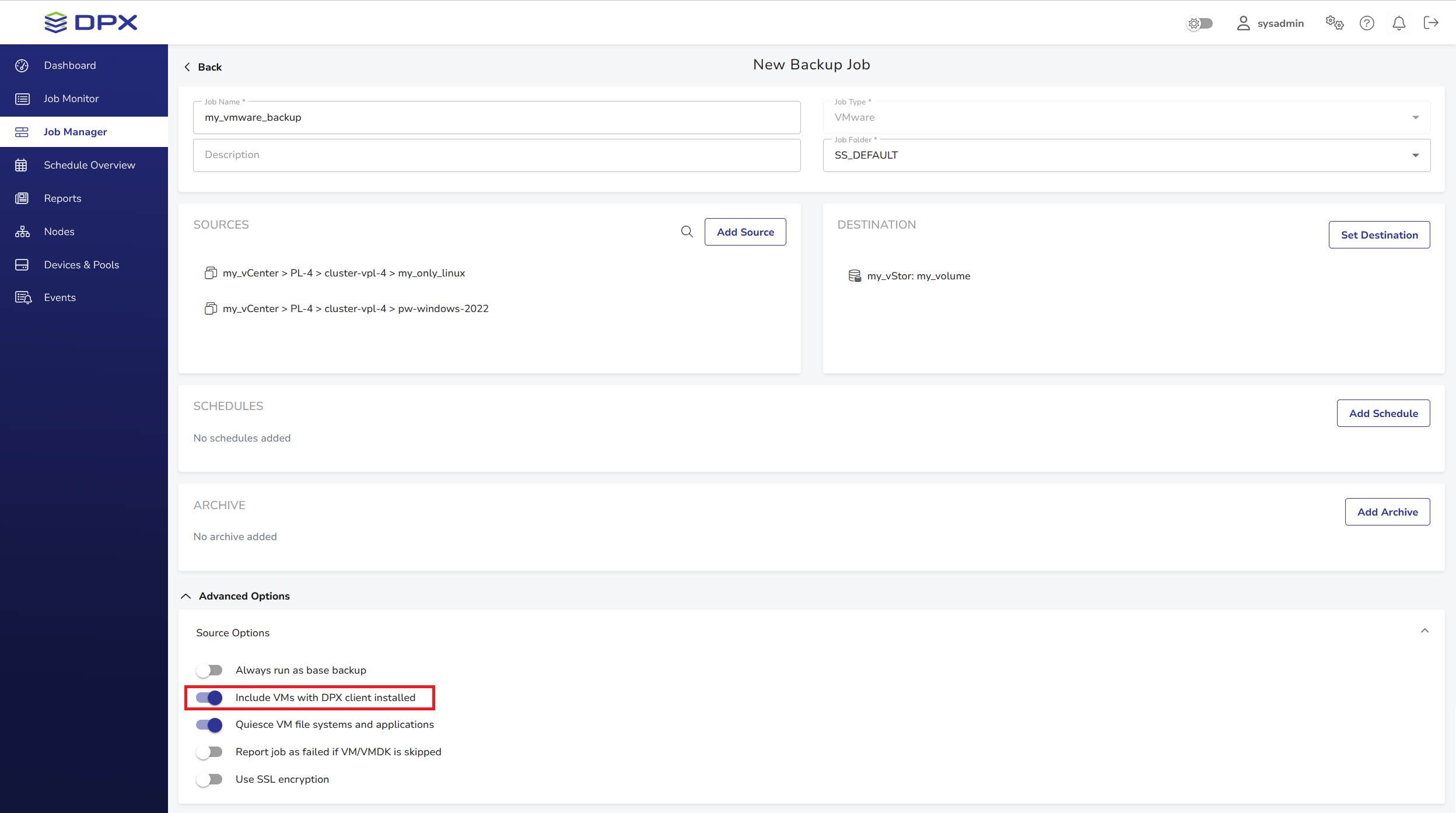The width and height of the screenshot is (1456, 813).
Task: Disable Quiesce VM file systems and applications
Action: 209,725
